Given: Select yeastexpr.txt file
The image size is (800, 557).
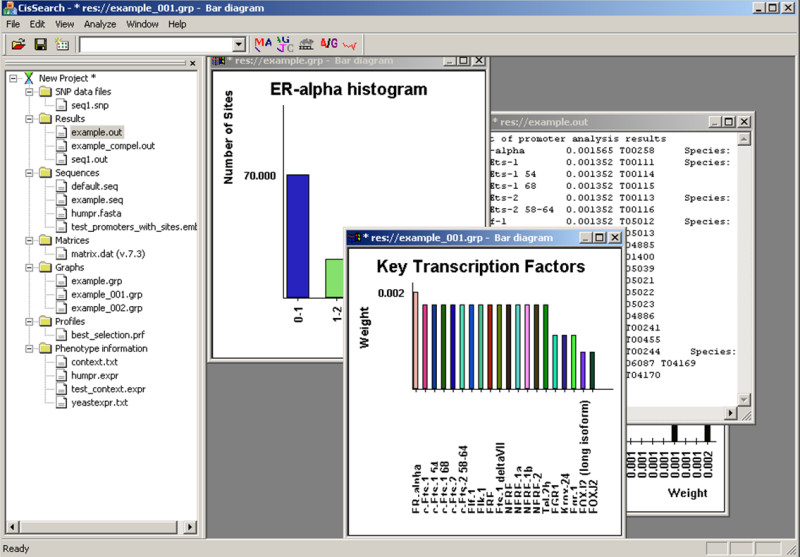Looking at the screenshot, I should 99,402.
